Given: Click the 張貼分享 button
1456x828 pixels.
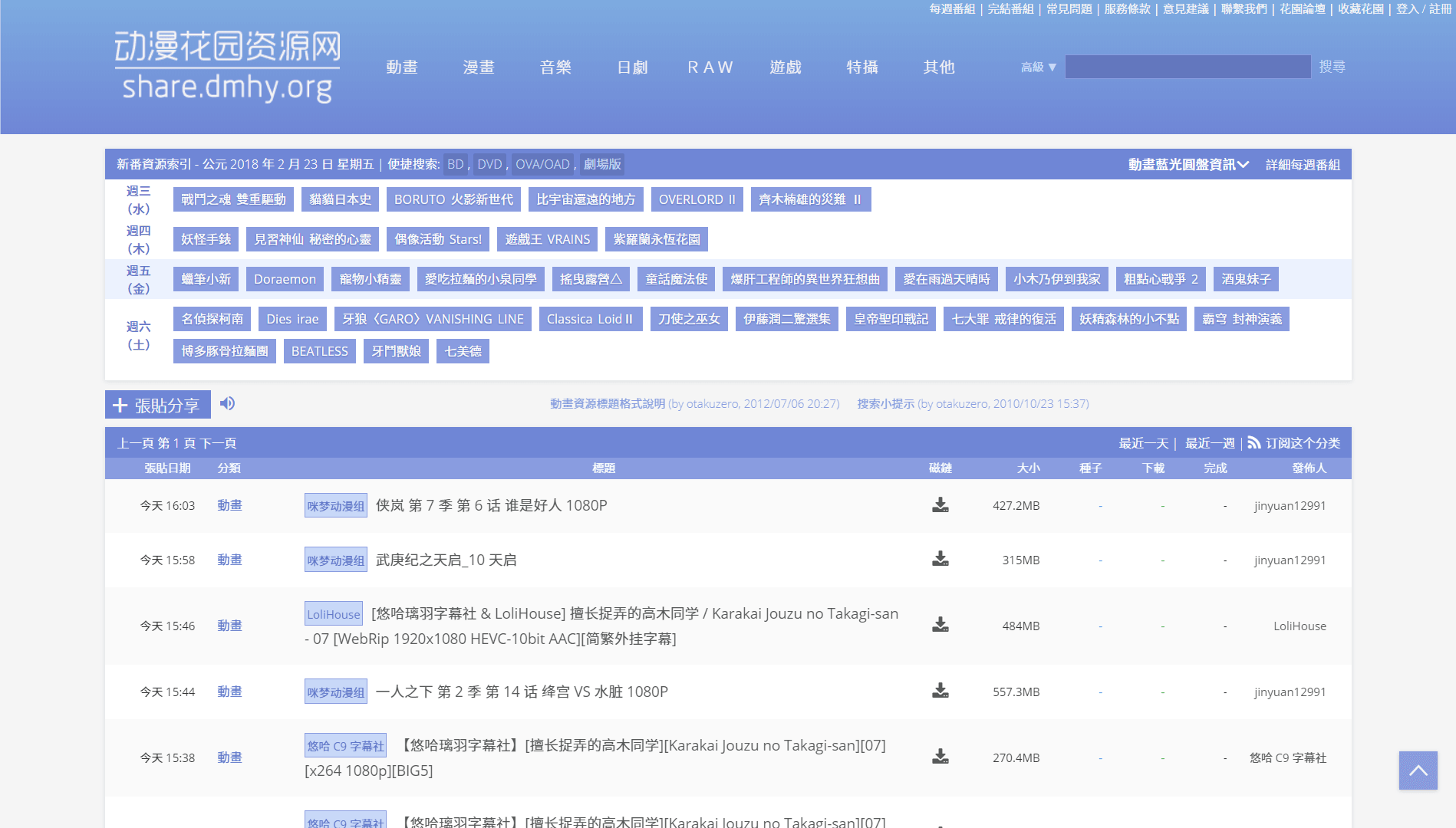Looking at the screenshot, I should click(x=158, y=405).
